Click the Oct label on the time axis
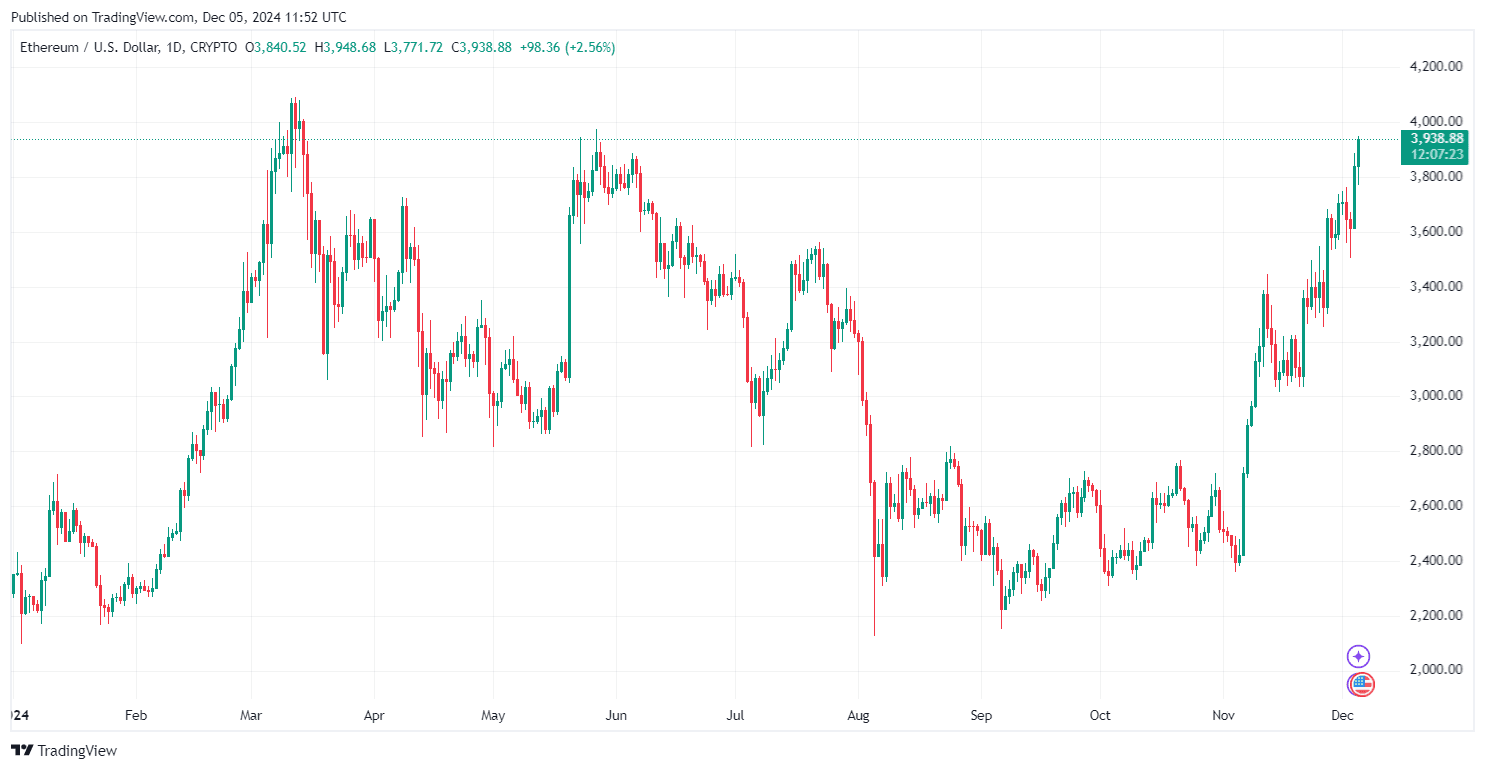Screen dimensions: 1485x770 tap(1100, 716)
